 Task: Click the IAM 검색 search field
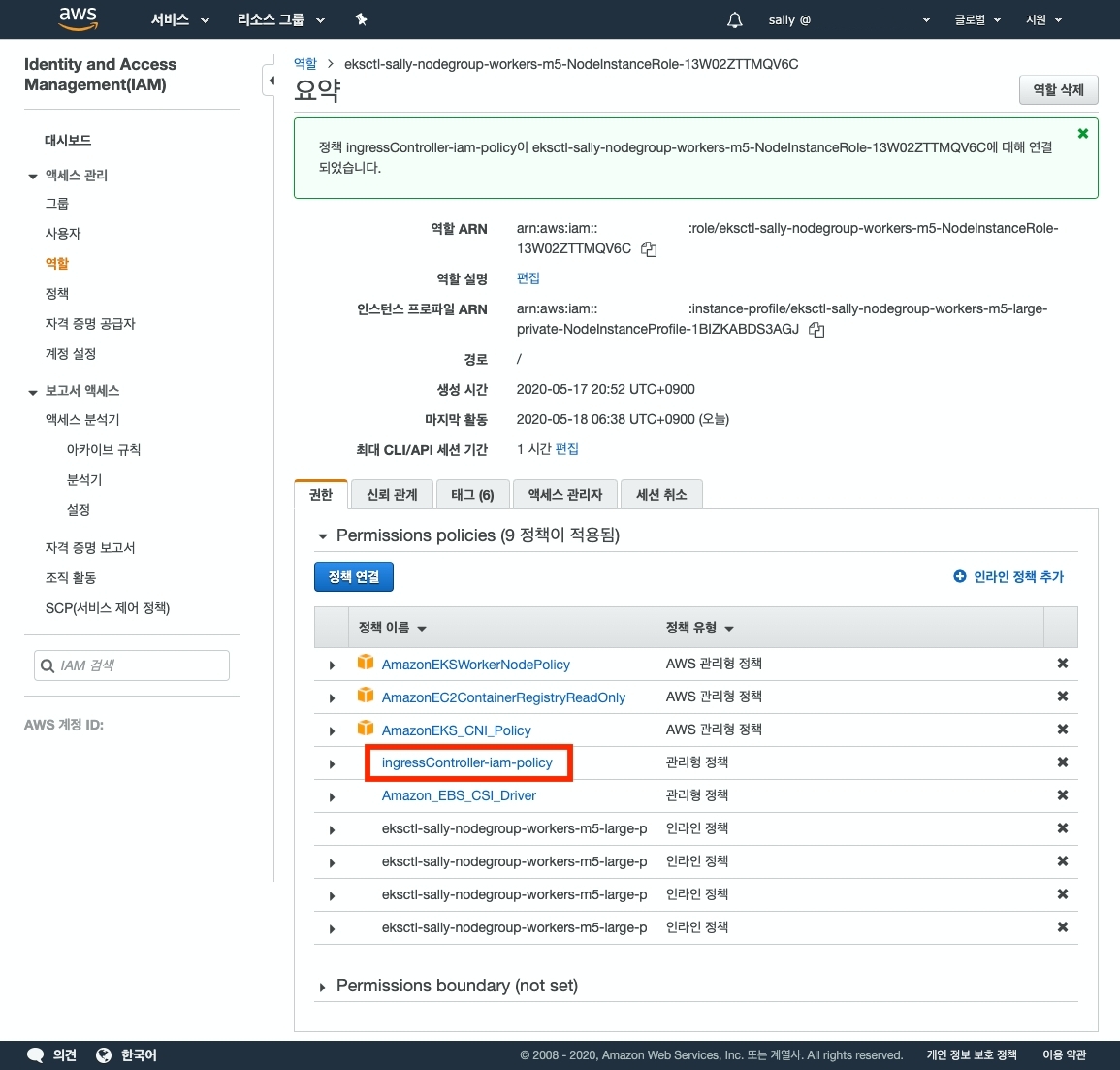coord(142,665)
